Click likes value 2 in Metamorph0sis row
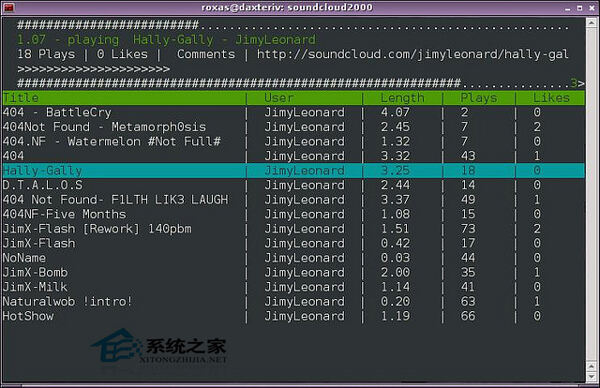 click(537, 127)
